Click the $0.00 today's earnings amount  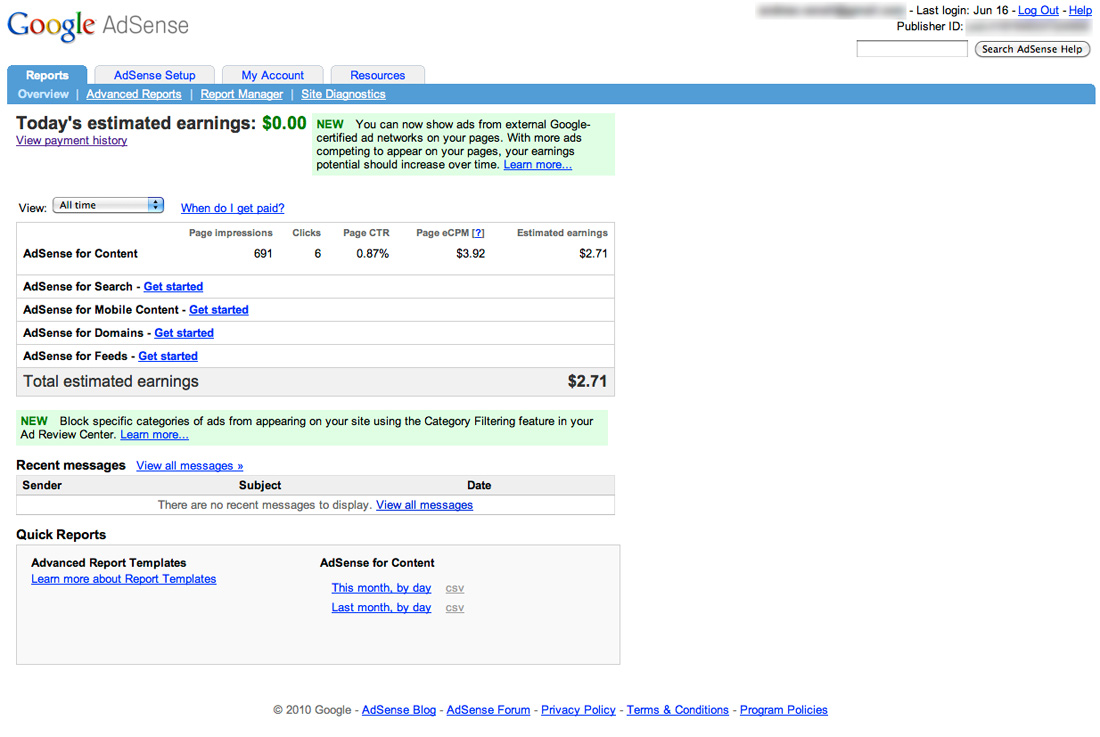(284, 123)
